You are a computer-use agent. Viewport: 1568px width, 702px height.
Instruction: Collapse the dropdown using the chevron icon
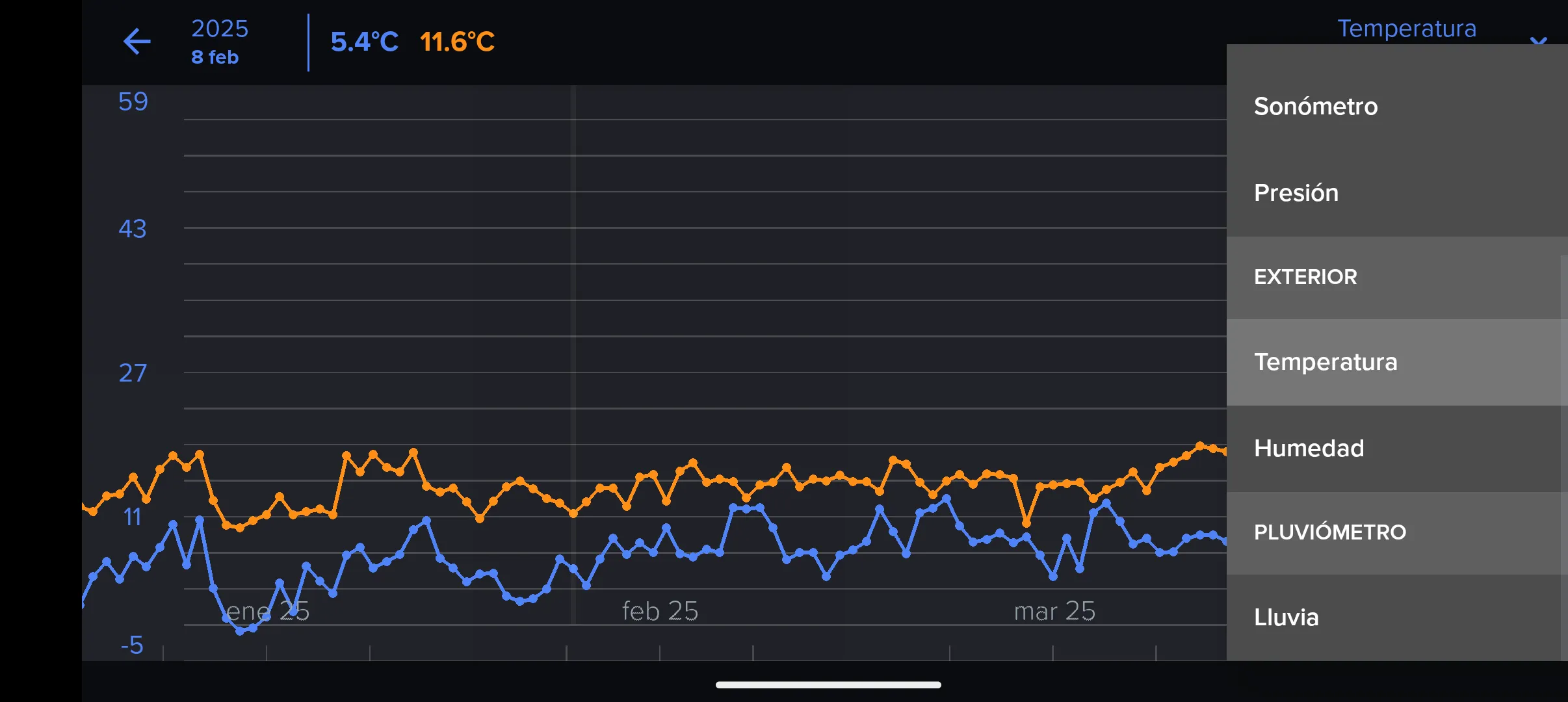coord(1538,40)
